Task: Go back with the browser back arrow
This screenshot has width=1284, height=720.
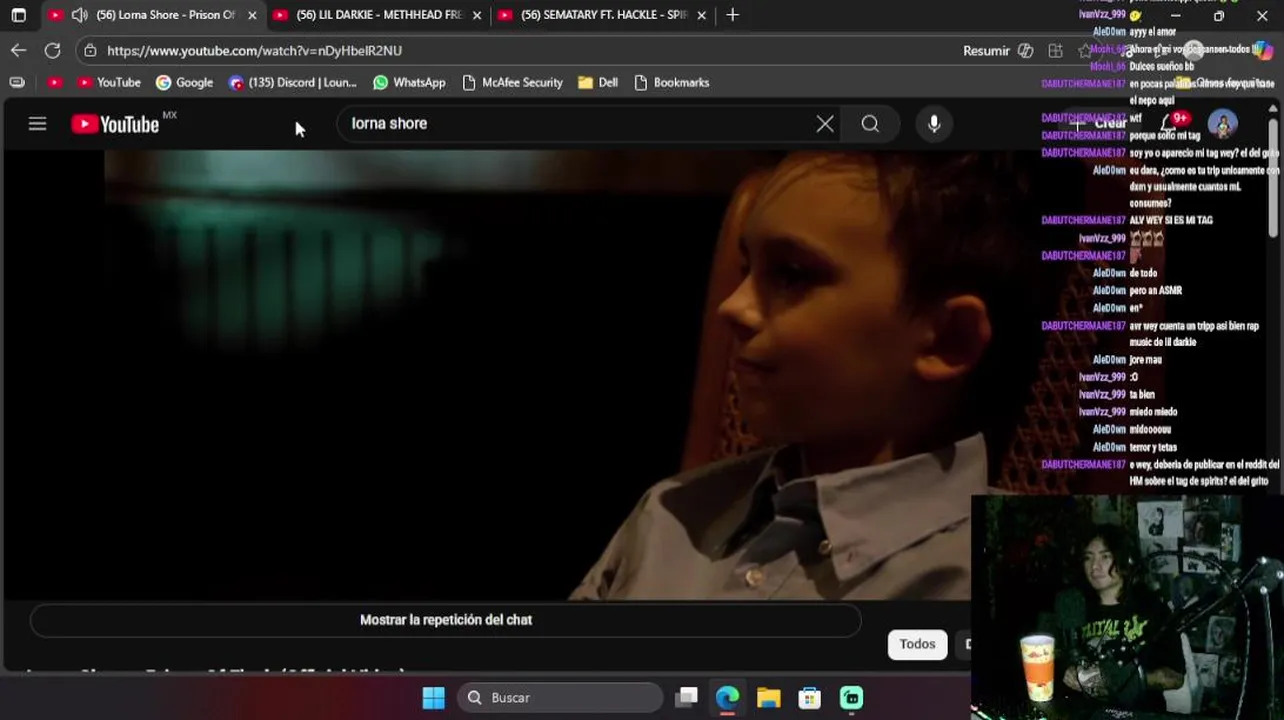Action: 19,50
